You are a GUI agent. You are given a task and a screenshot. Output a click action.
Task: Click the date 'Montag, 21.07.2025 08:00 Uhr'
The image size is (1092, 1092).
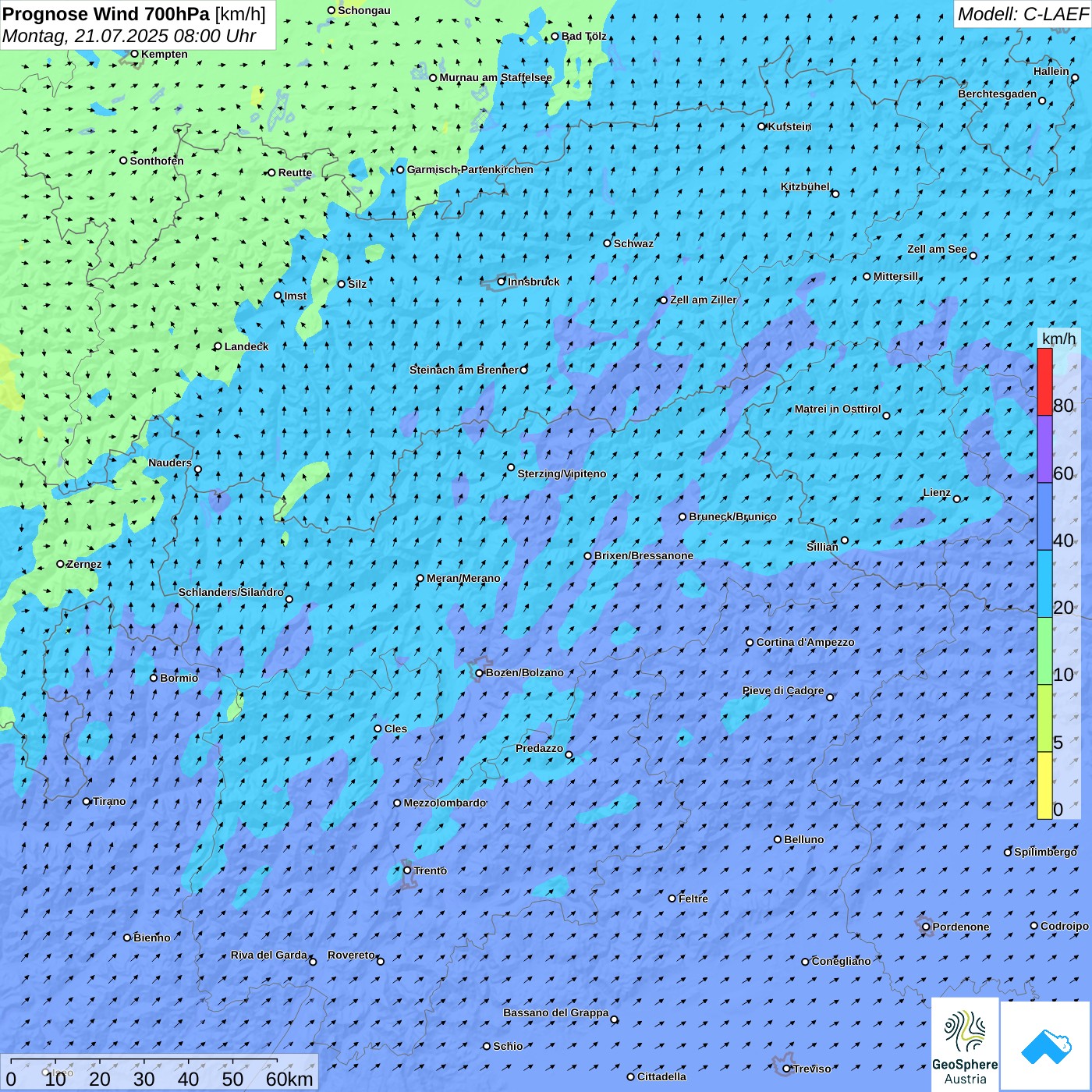click(129, 36)
